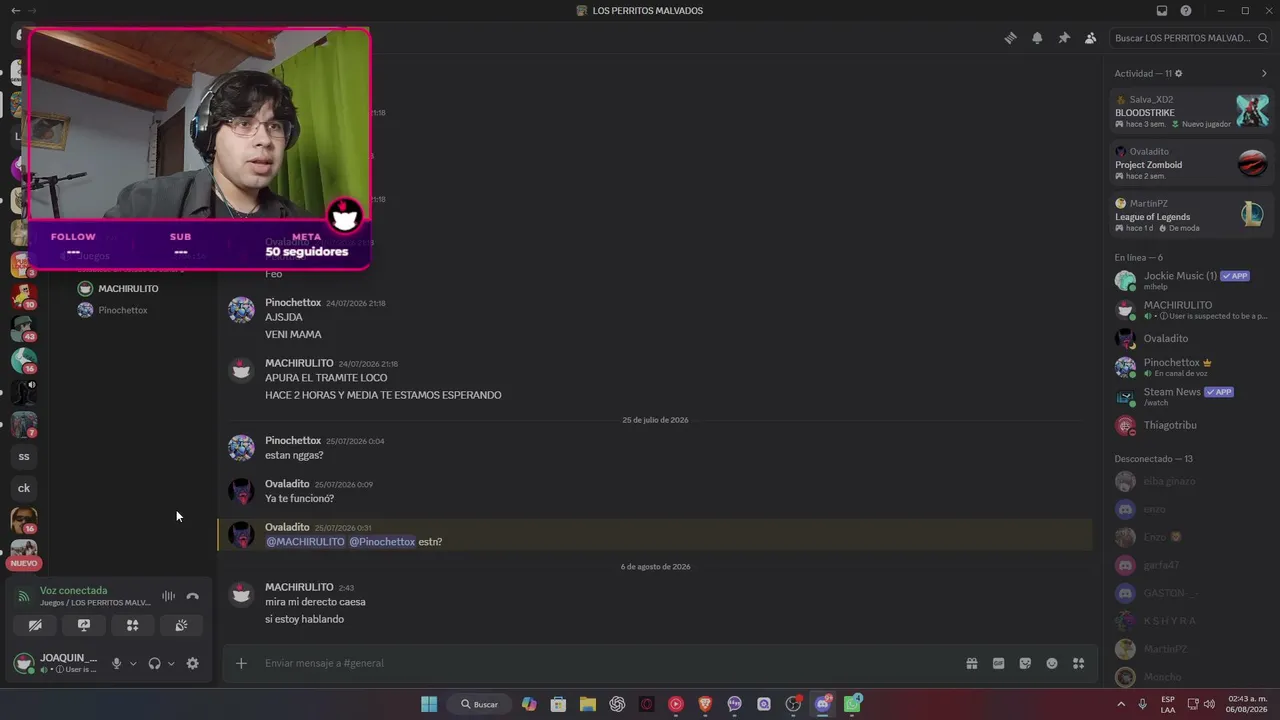1280x720 pixels.
Task: Open the Discord inbox
Action: (x=1161, y=11)
